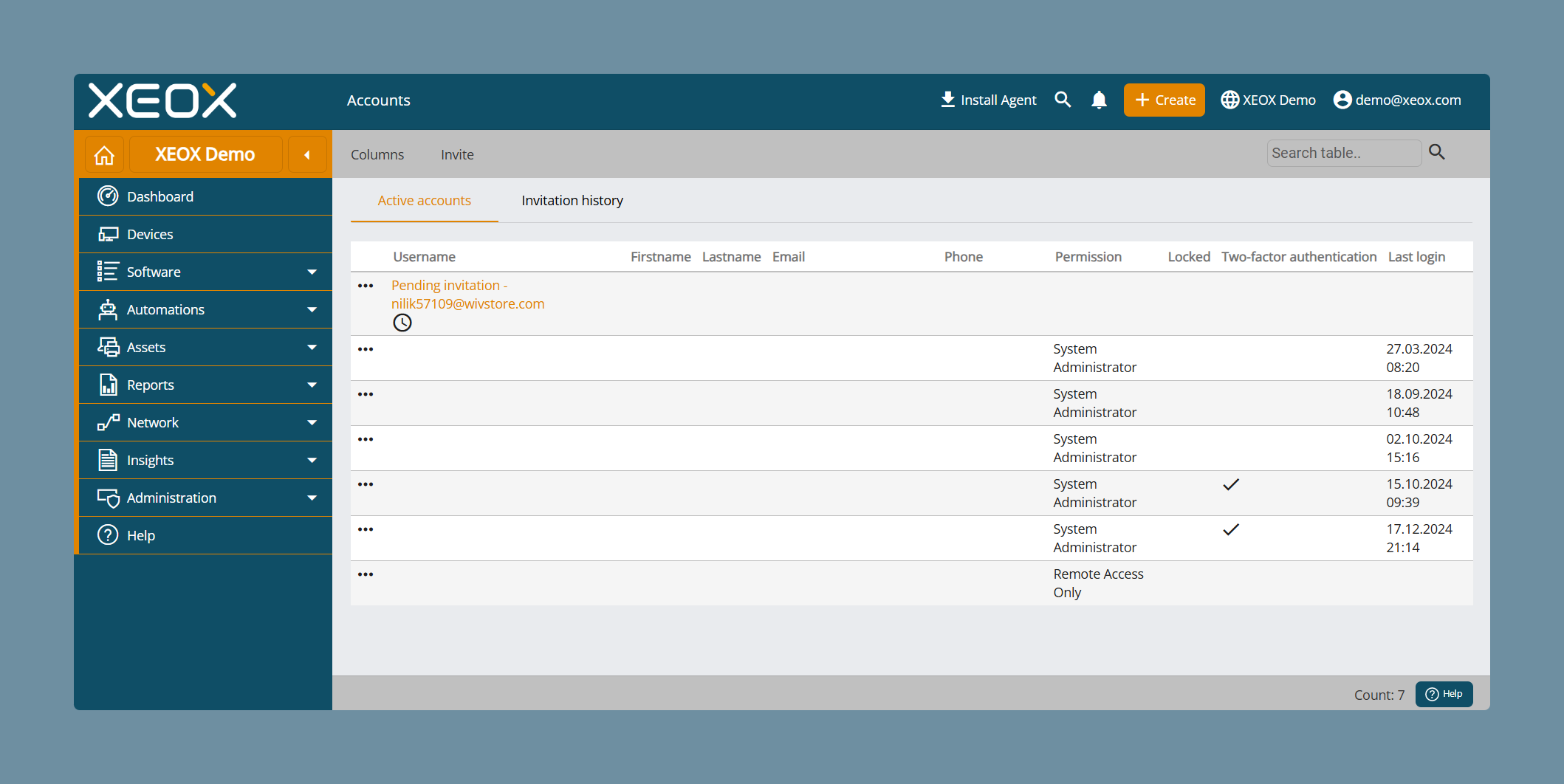Sort by the Last login column header
The height and width of the screenshot is (784, 1564).
[1416, 257]
